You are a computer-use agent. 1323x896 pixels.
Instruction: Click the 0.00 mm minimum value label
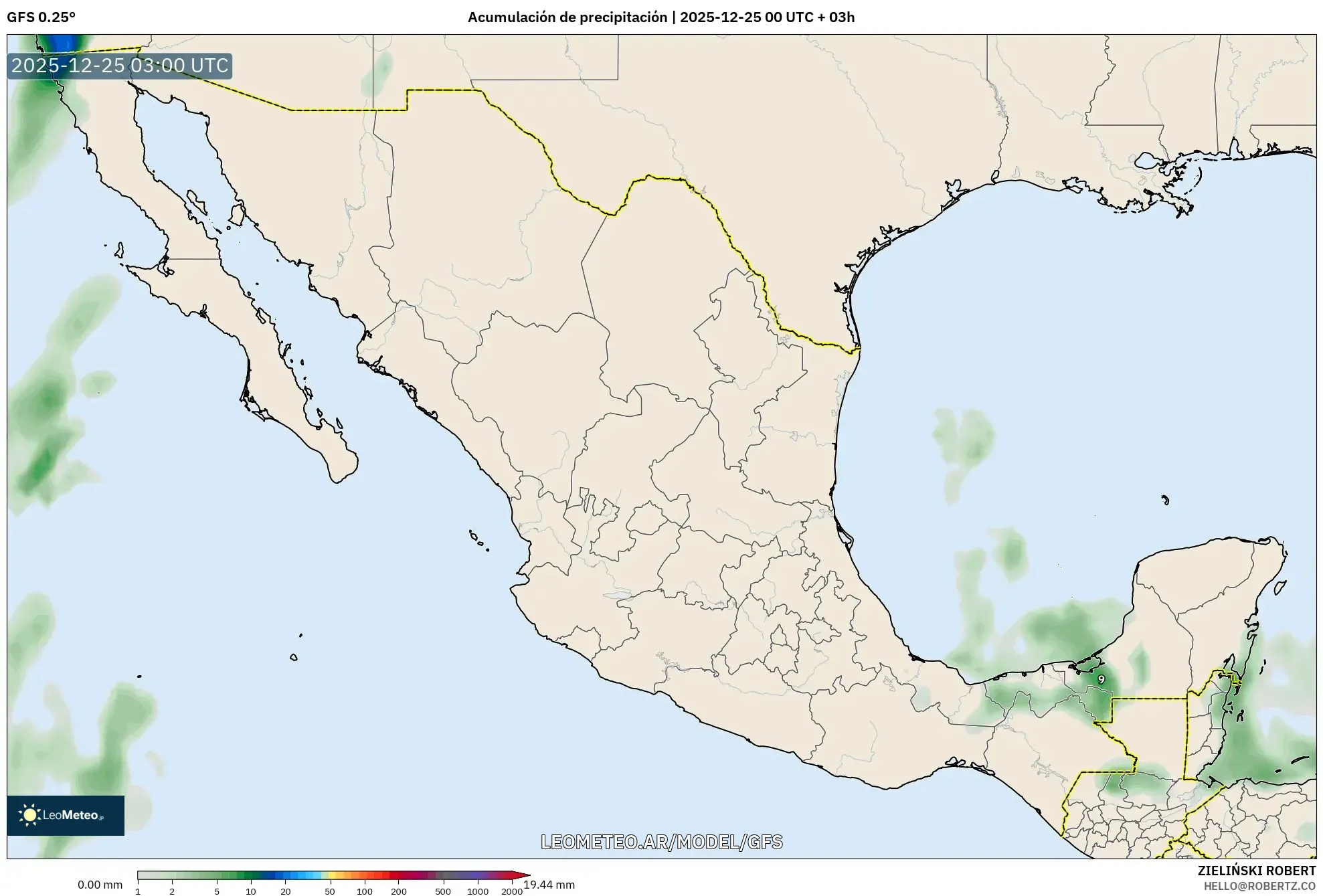(x=100, y=885)
